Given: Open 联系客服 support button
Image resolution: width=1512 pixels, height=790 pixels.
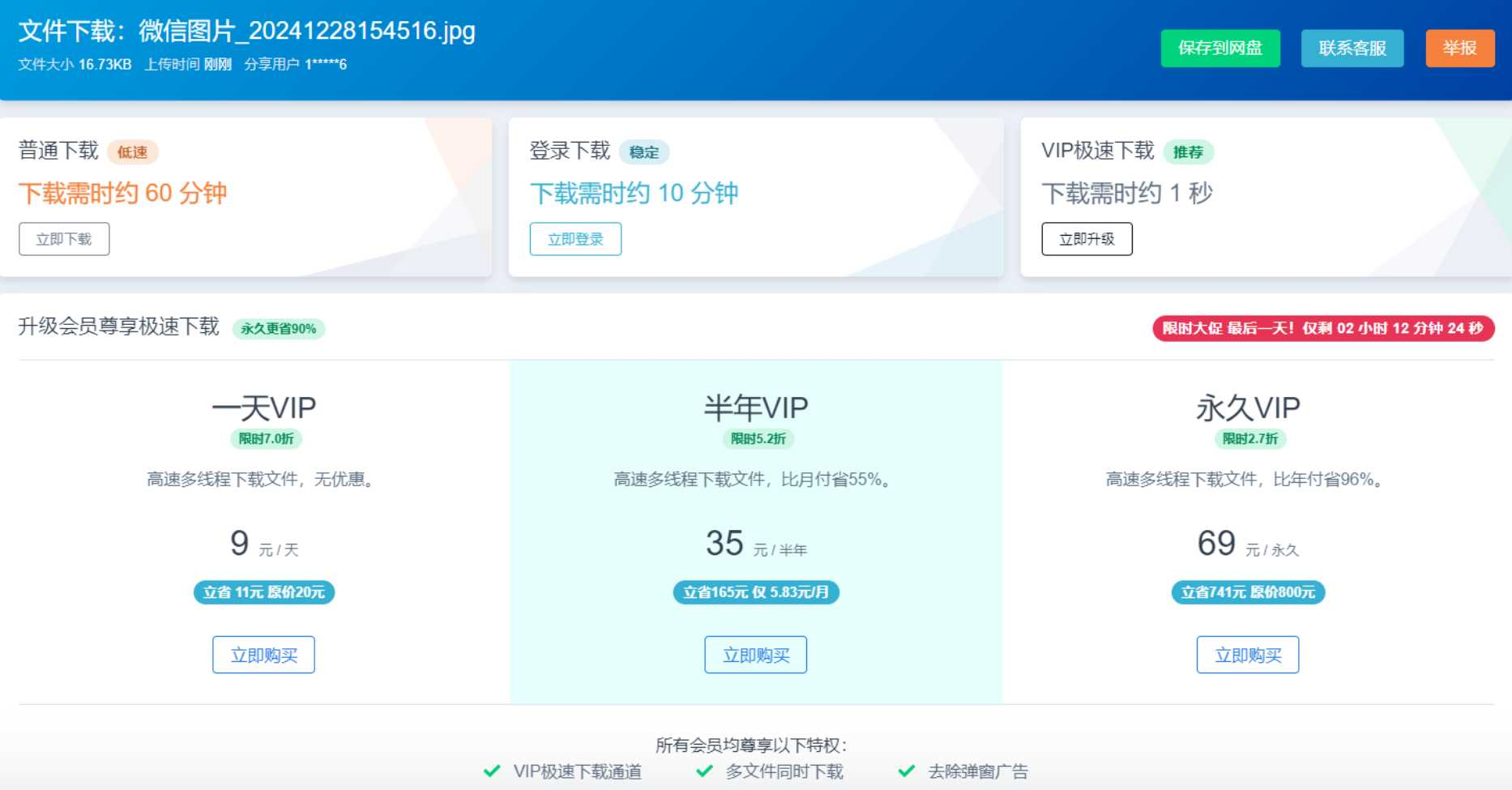Looking at the screenshot, I should click(x=1352, y=48).
